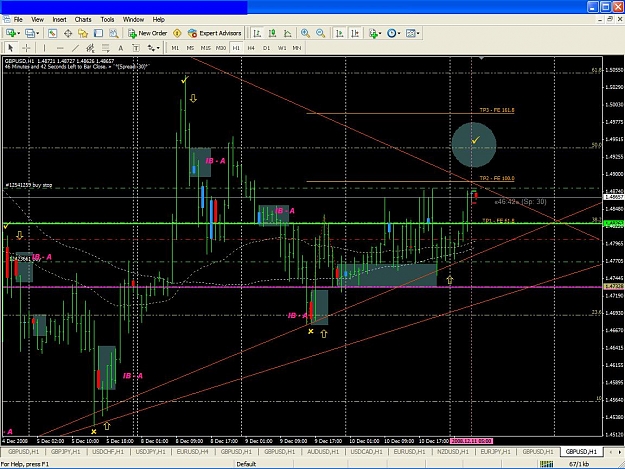625x469 pixels.
Task: Select the trendline drawing tool
Action: pos(75,48)
